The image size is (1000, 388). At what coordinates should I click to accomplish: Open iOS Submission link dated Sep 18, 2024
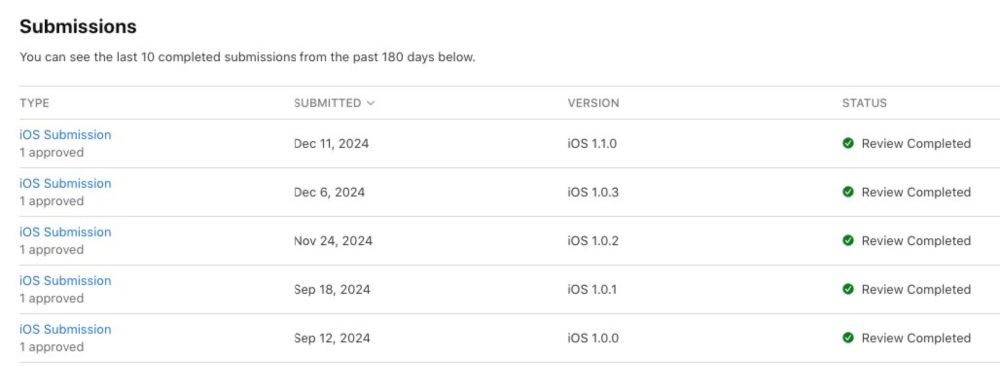coord(65,281)
